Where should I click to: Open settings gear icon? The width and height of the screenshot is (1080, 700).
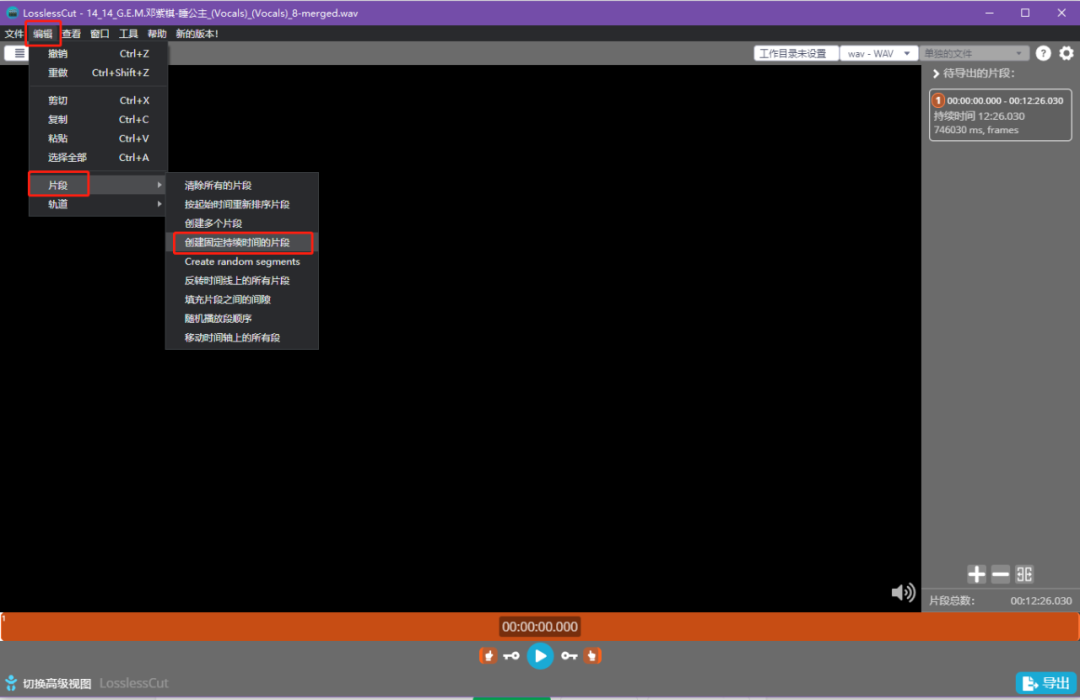[1066, 53]
